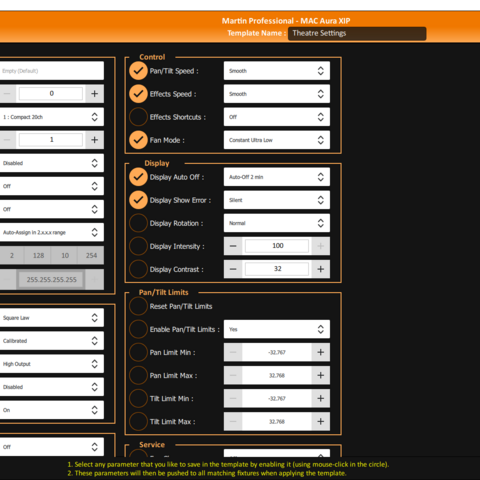Click the Control section heading
The image size is (480, 480).
tap(152, 57)
